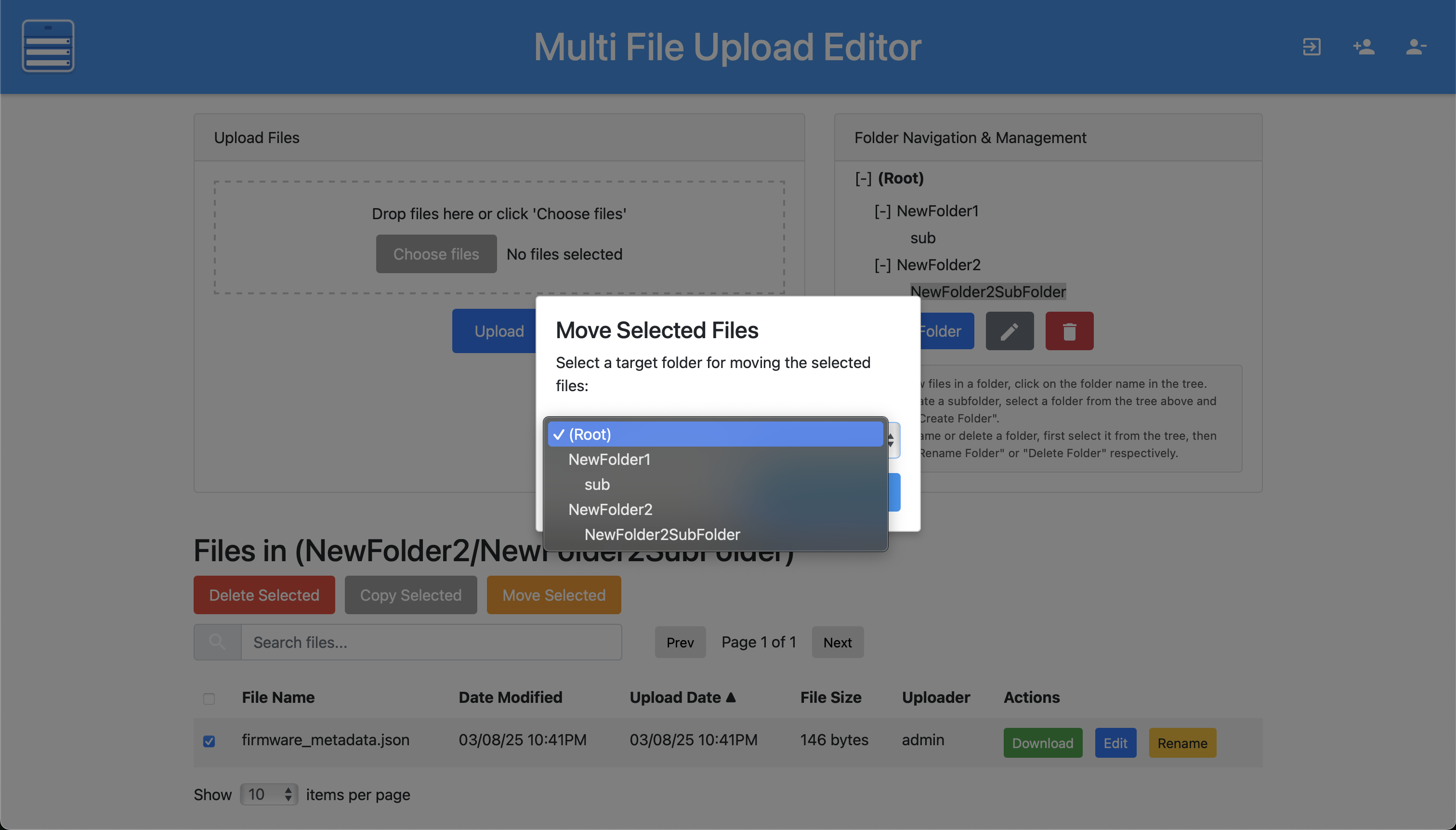The height and width of the screenshot is (830, 1456).
Task: Click the login arrow icon in header
Action: click(x=1311, y=47)
